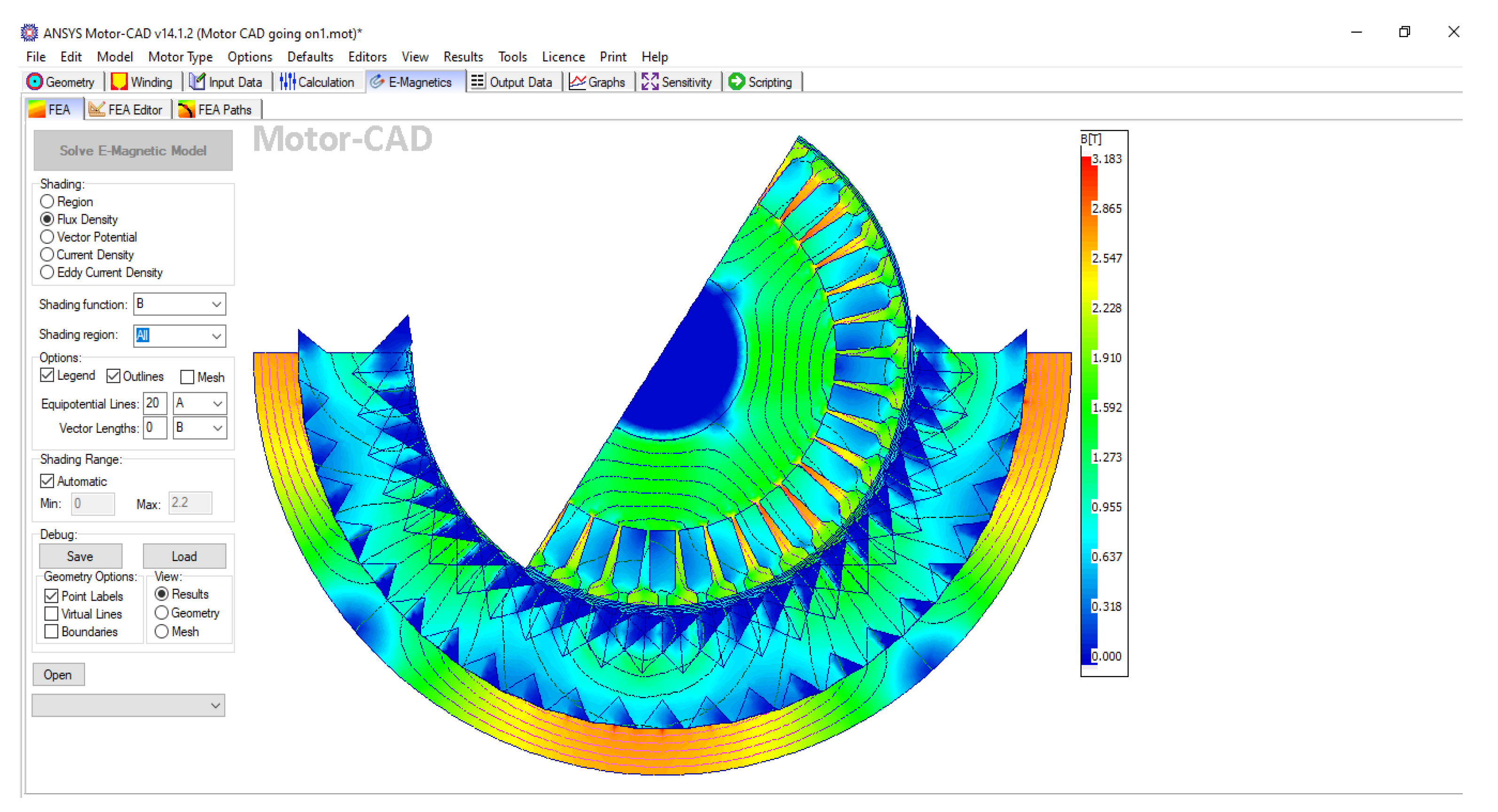The height and width of the screenshot is (812, 1498).
Task: Expand the empty dropdown below Open
Action: [215, 706]
